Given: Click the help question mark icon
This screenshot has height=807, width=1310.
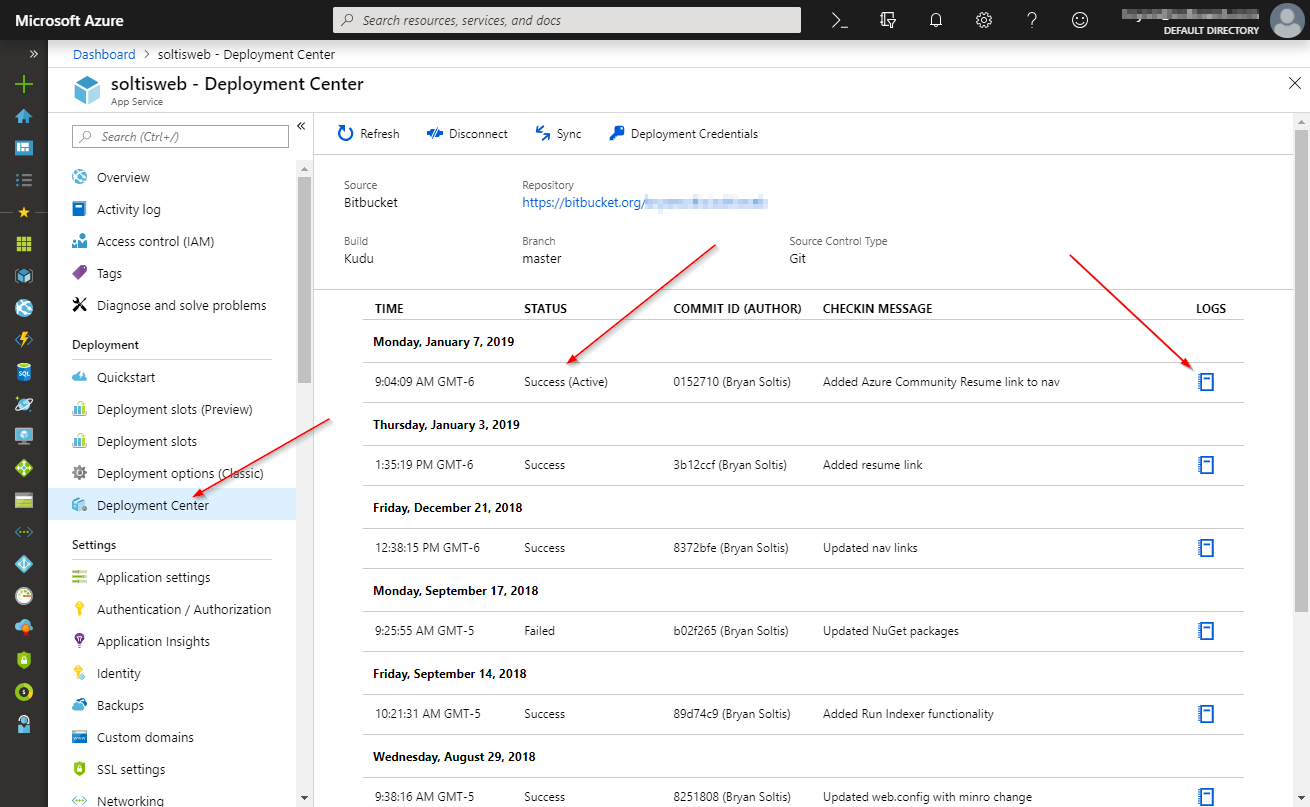Looking at the screenshot, I should (1032, 20).
